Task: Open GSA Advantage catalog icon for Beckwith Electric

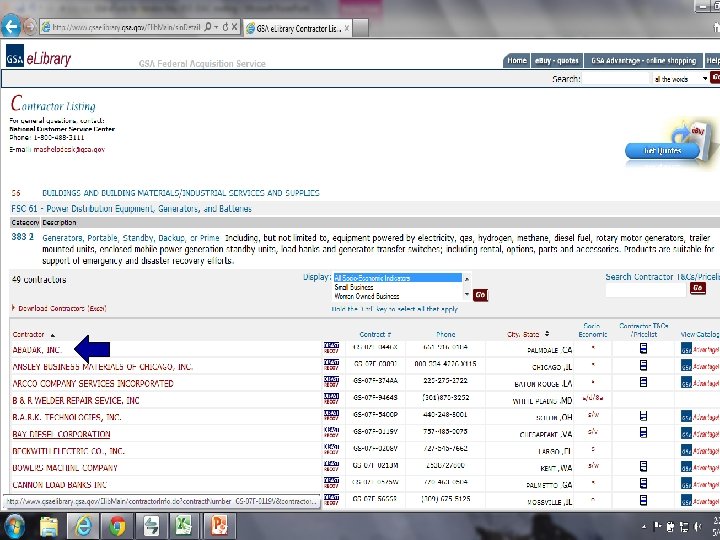Action: point(700,450)
